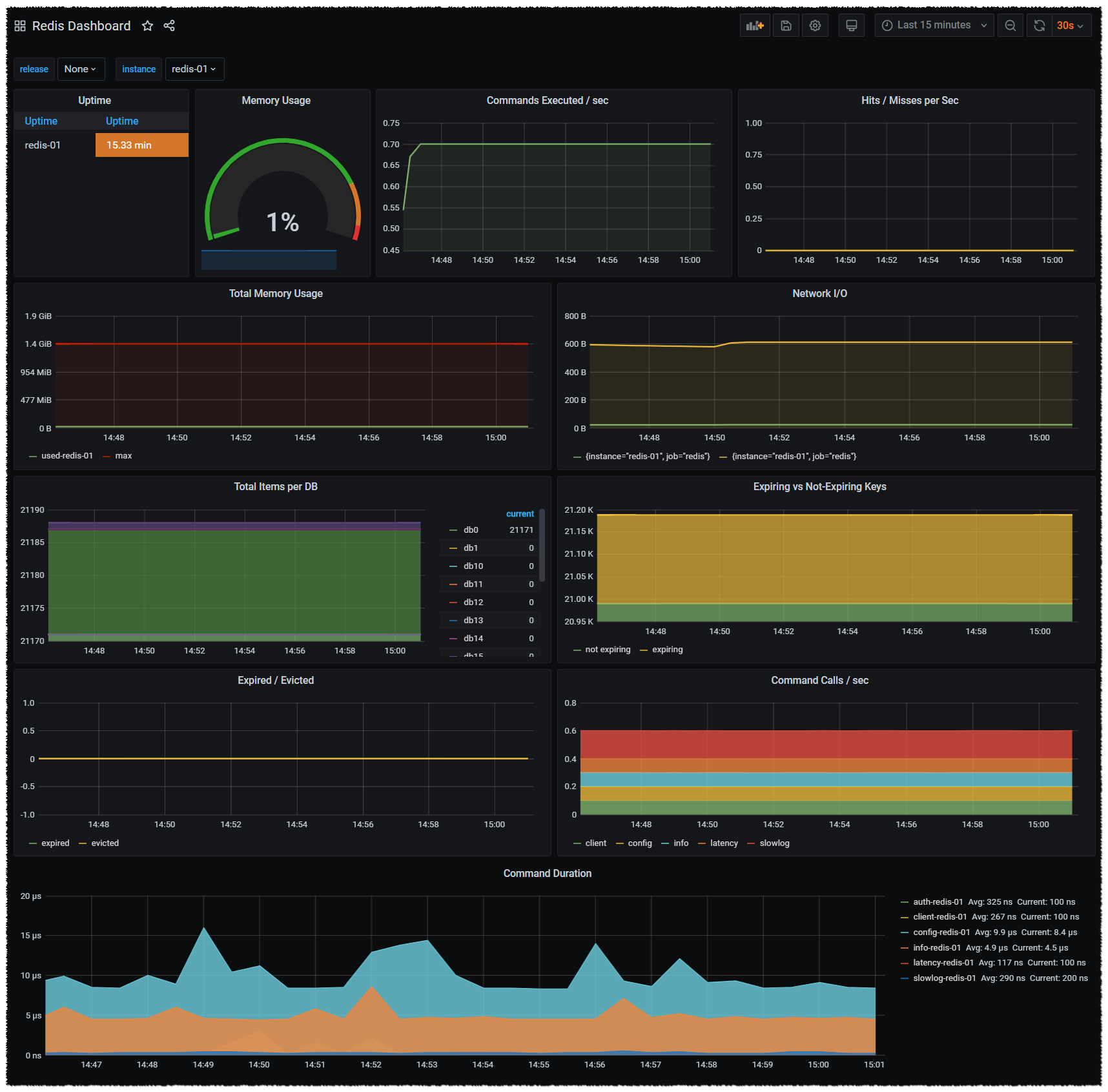This screenshot has width=1108, height=1092.
Task: Toggle slowlog series in Command Calls legend
Action: pyautogui.click(x=775, y=843)
